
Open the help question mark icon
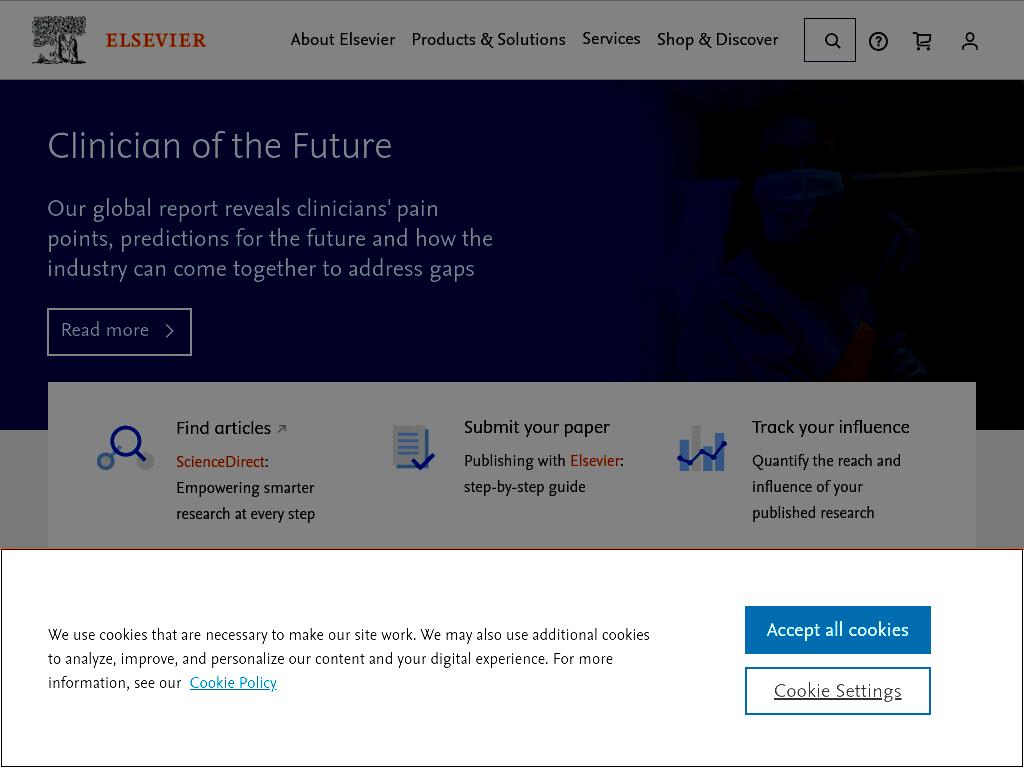pos(878,42)
